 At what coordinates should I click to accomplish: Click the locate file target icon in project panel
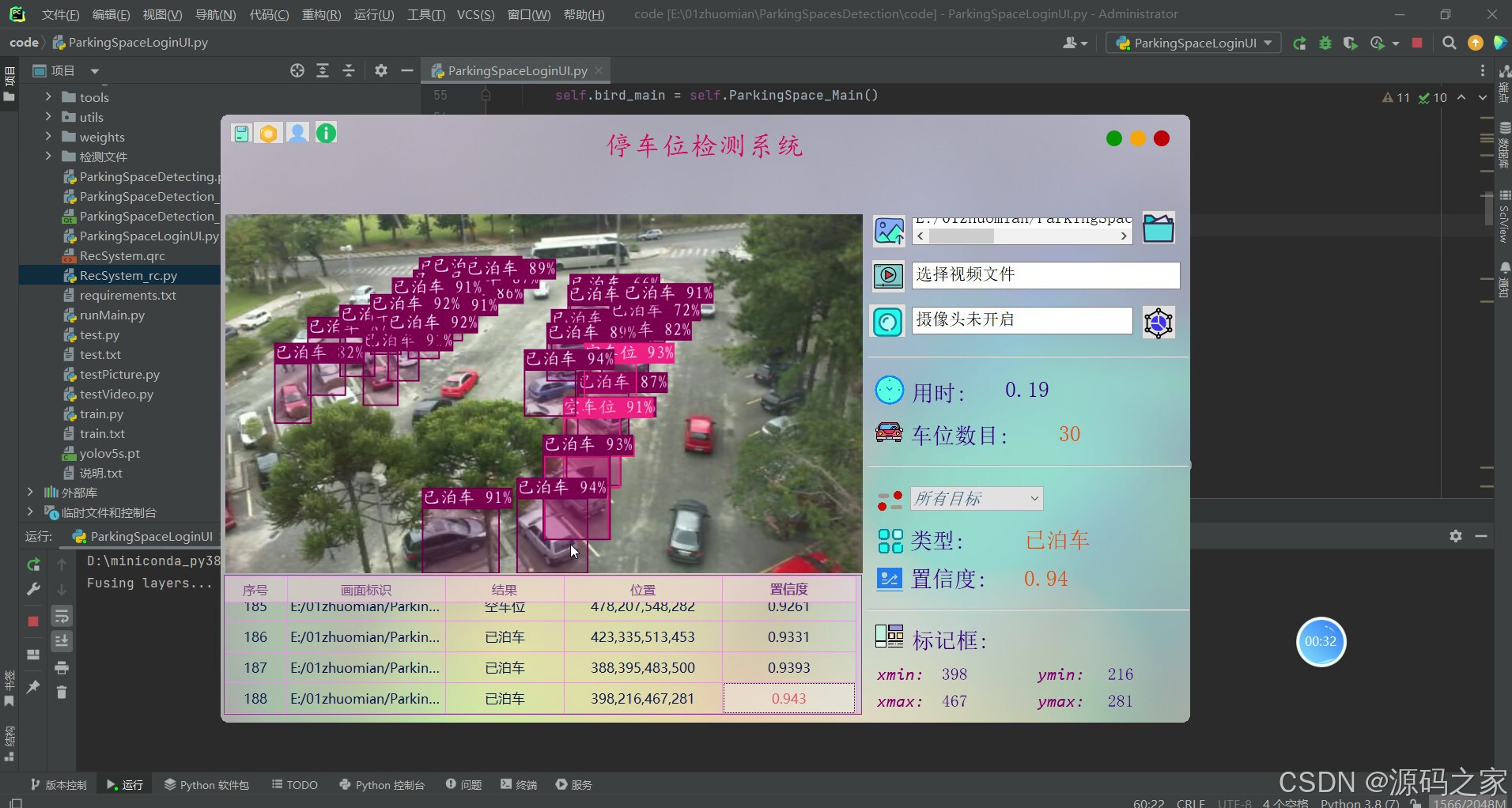[297, 70]
